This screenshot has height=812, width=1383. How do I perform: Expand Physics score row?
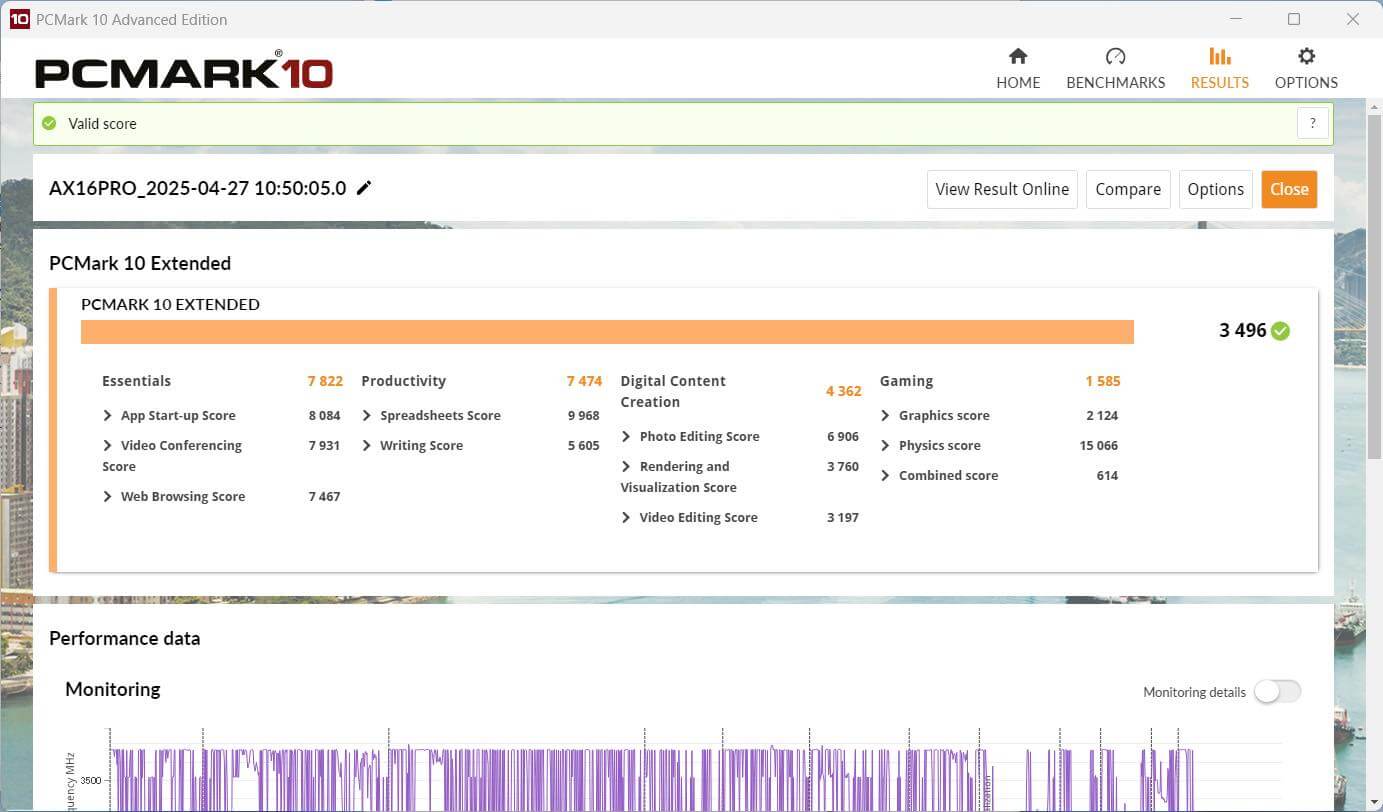tap(885, 446)
